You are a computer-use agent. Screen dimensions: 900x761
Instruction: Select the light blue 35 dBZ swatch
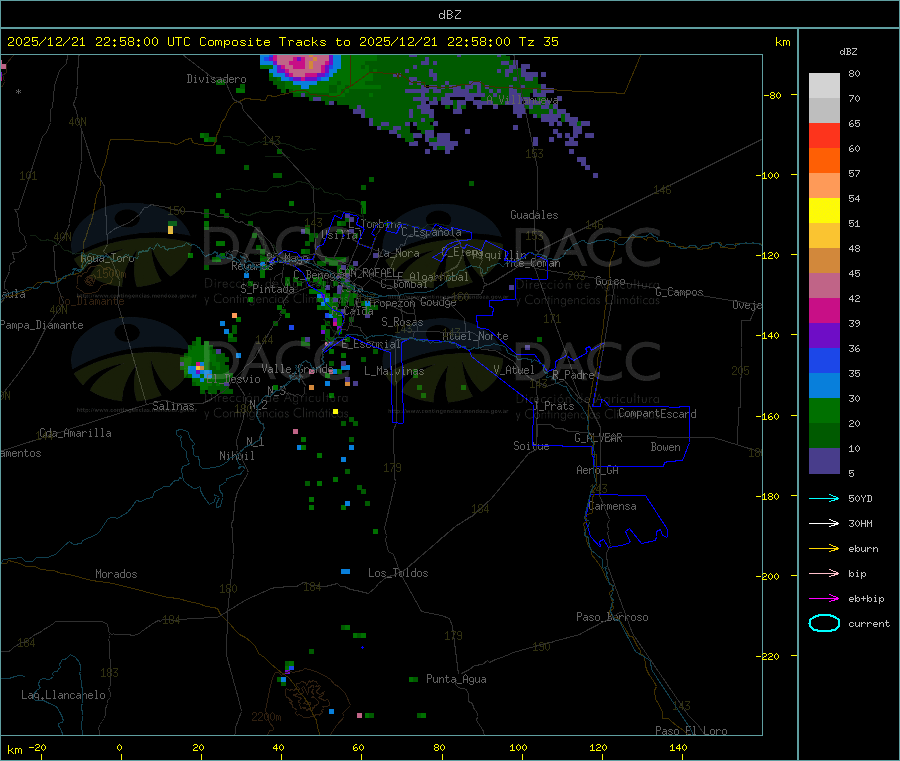pos(824,385)
